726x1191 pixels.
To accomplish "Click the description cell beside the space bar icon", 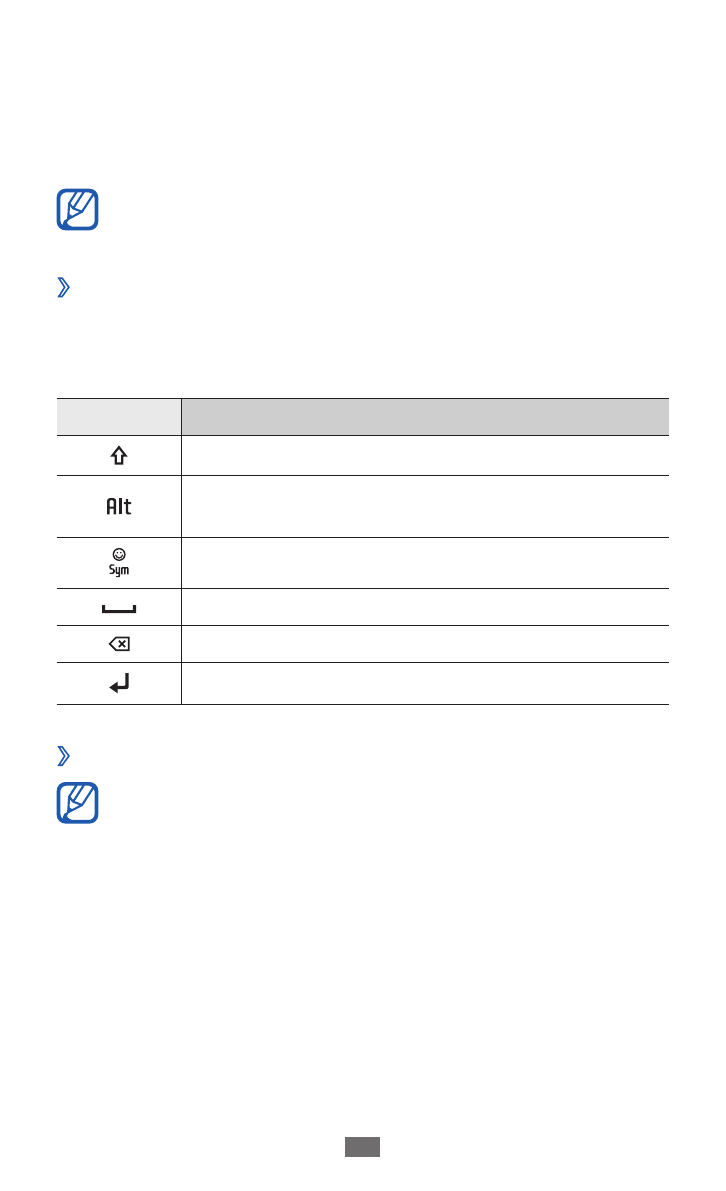I will (425, 607).
